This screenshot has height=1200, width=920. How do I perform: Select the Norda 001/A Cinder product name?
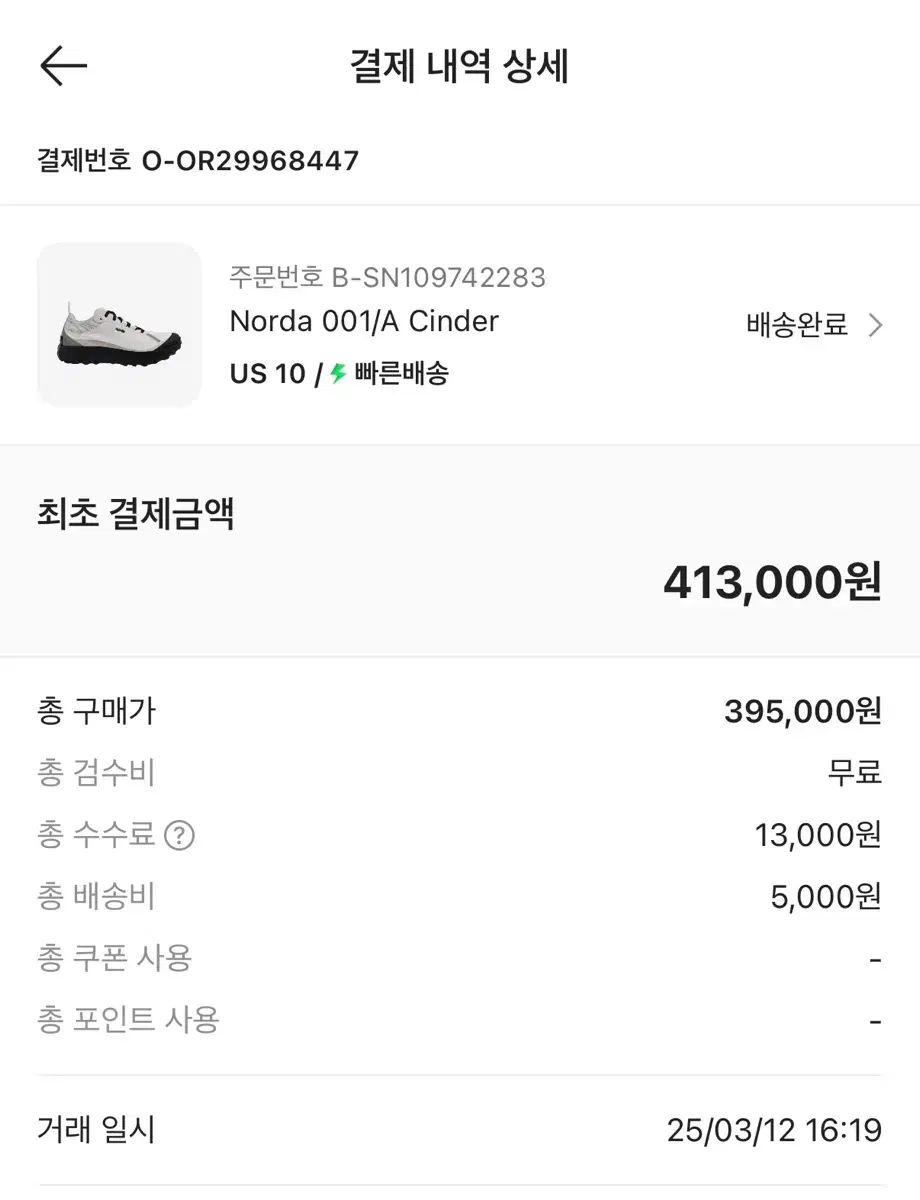tap(364, 321)
